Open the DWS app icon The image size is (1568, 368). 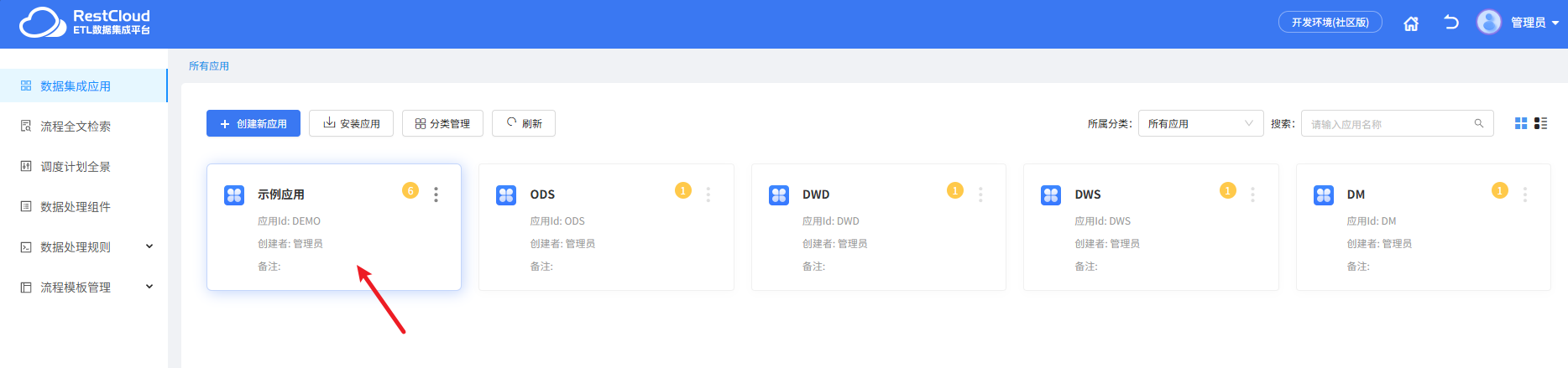[x=1051, y=195]
